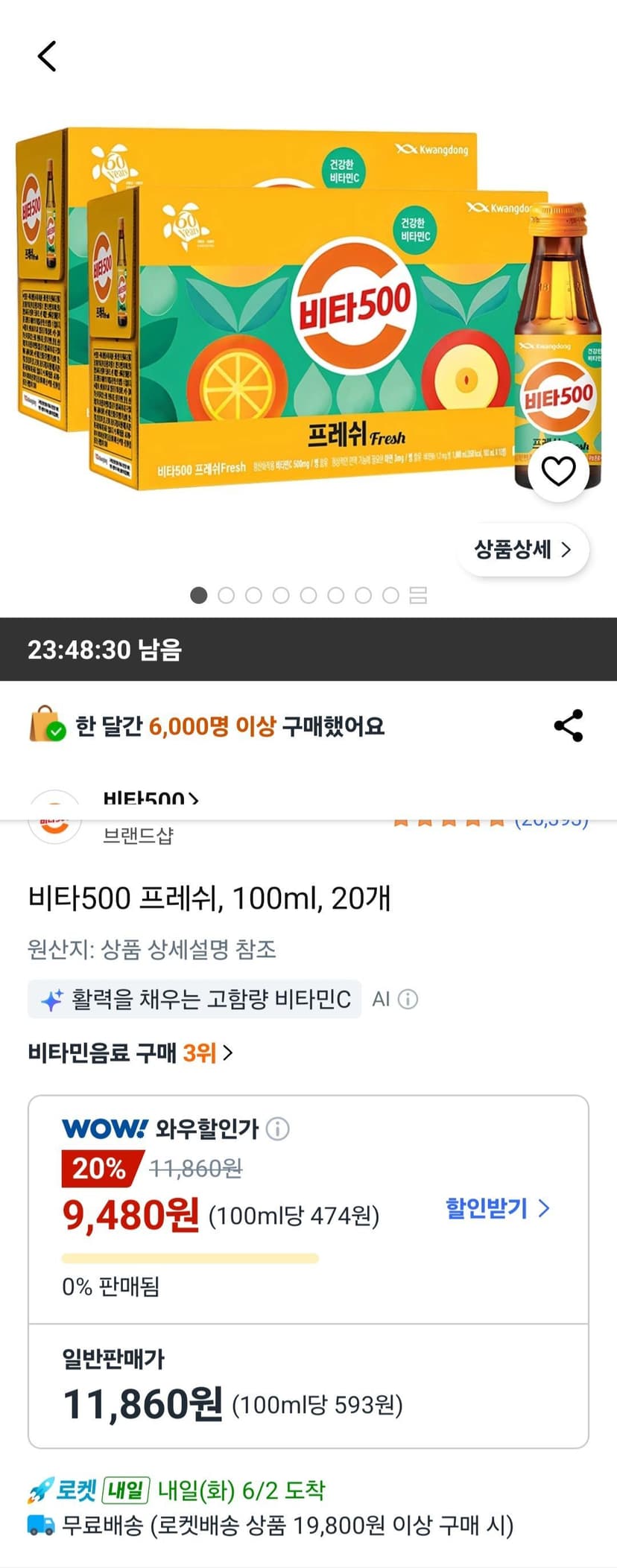Select the second image pagination dot
The width and height of the screenshot is (617, 1568).
coord(226,595)
